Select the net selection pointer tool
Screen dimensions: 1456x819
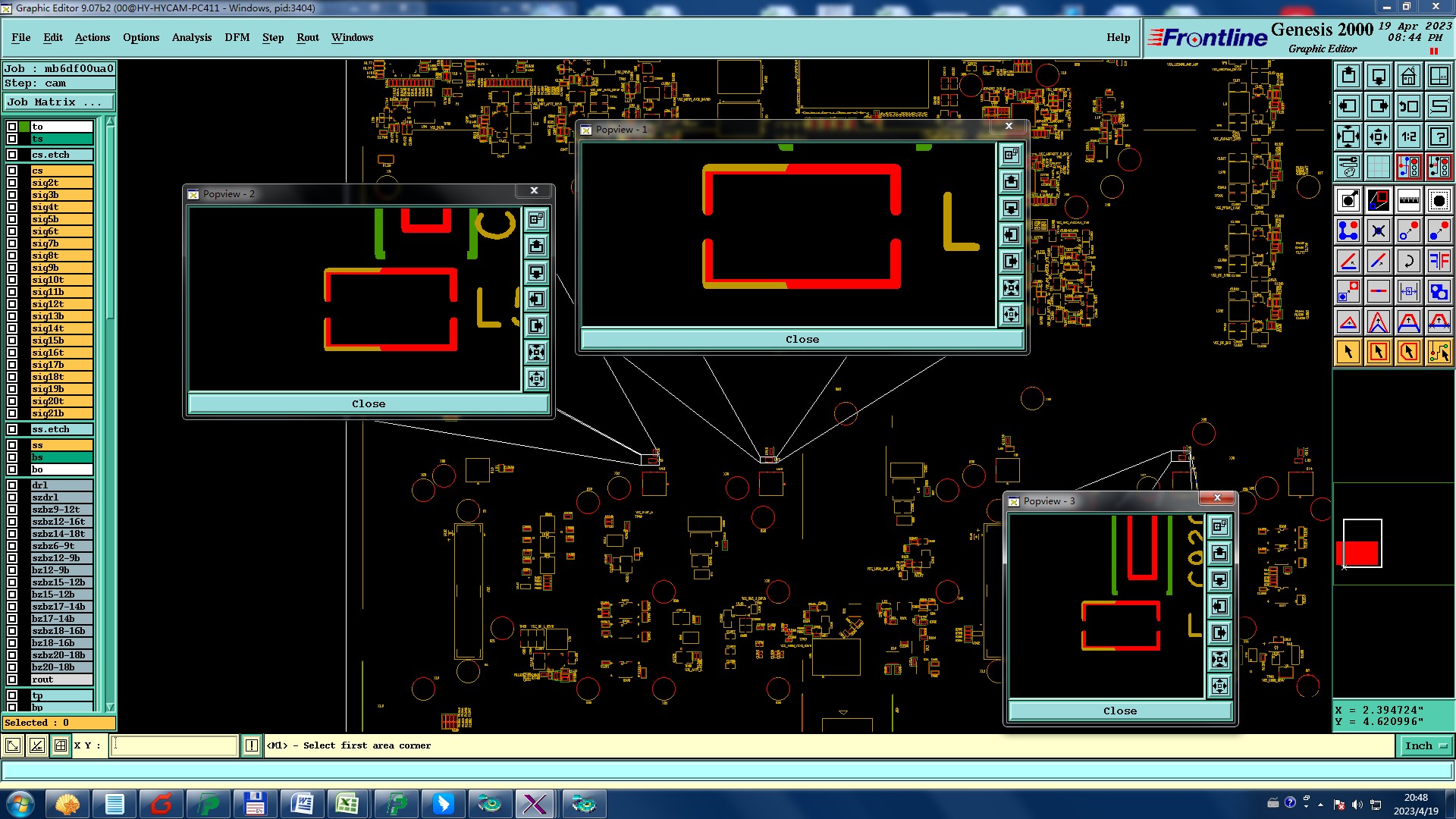click(1439, 352)
